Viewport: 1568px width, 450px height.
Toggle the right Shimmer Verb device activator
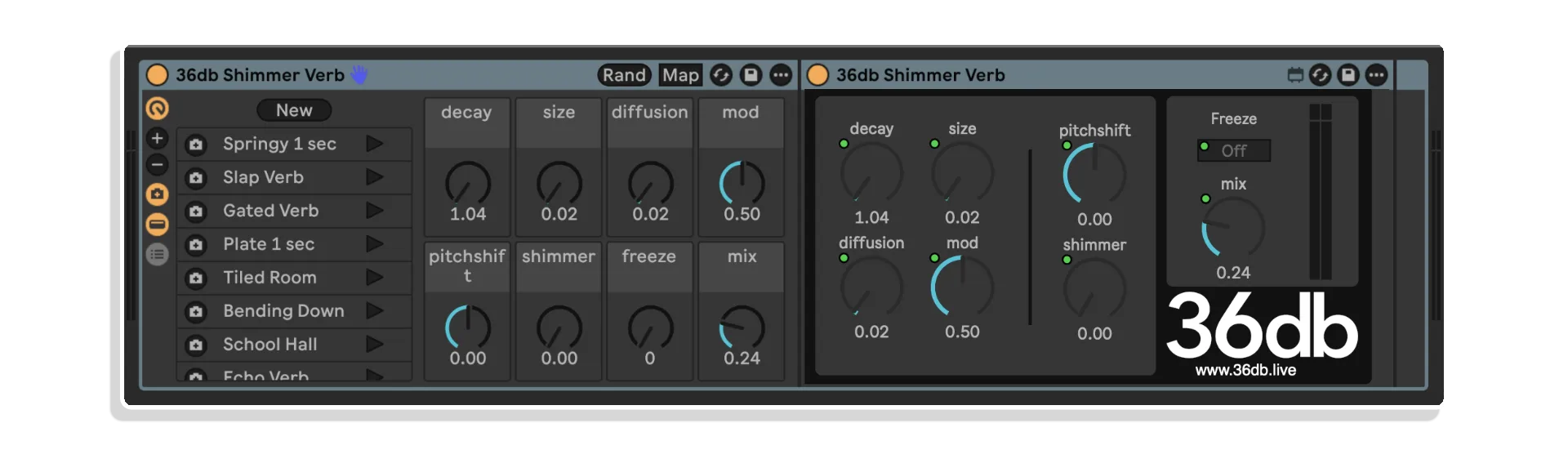(x=817, y=75)
